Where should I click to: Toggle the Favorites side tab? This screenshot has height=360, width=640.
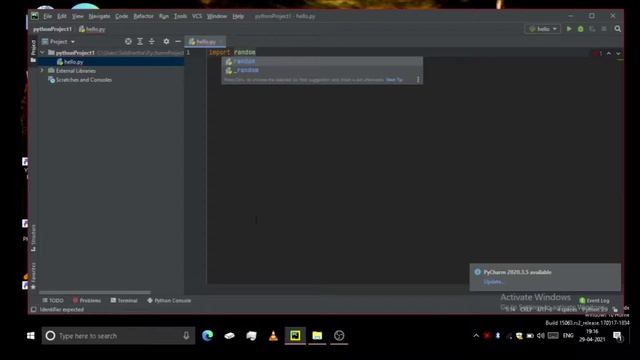[33, 276]
